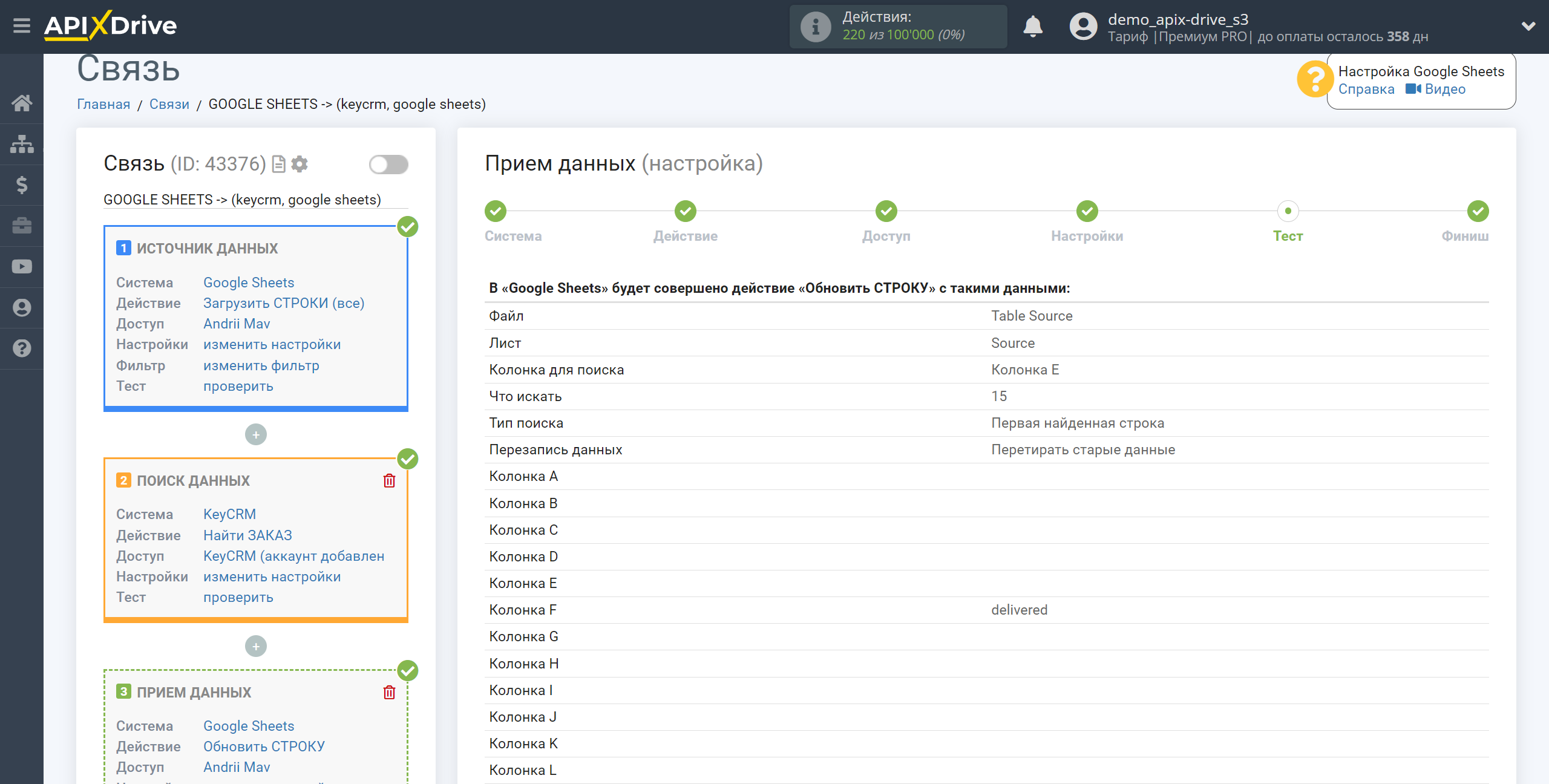Click проверить in the search block
Image resolution: width=1549 pixels, height=784 pixels.
coord(238,597)
